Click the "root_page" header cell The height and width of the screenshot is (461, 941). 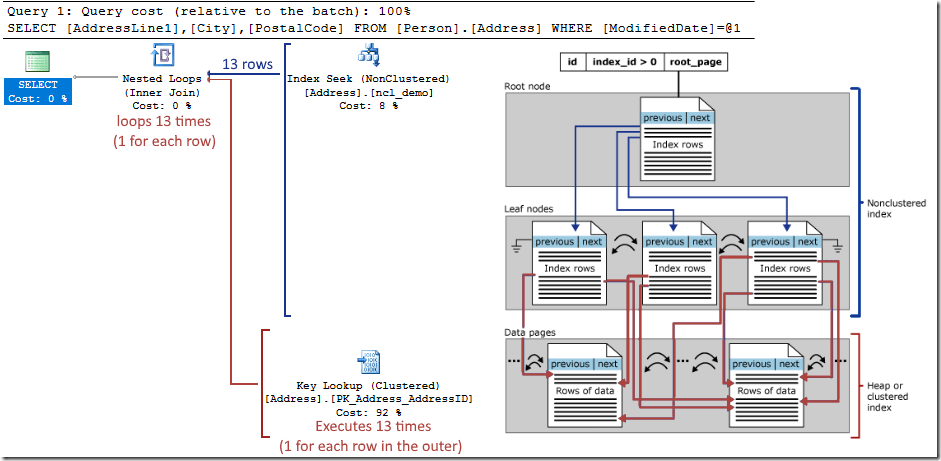pos(694,62)
